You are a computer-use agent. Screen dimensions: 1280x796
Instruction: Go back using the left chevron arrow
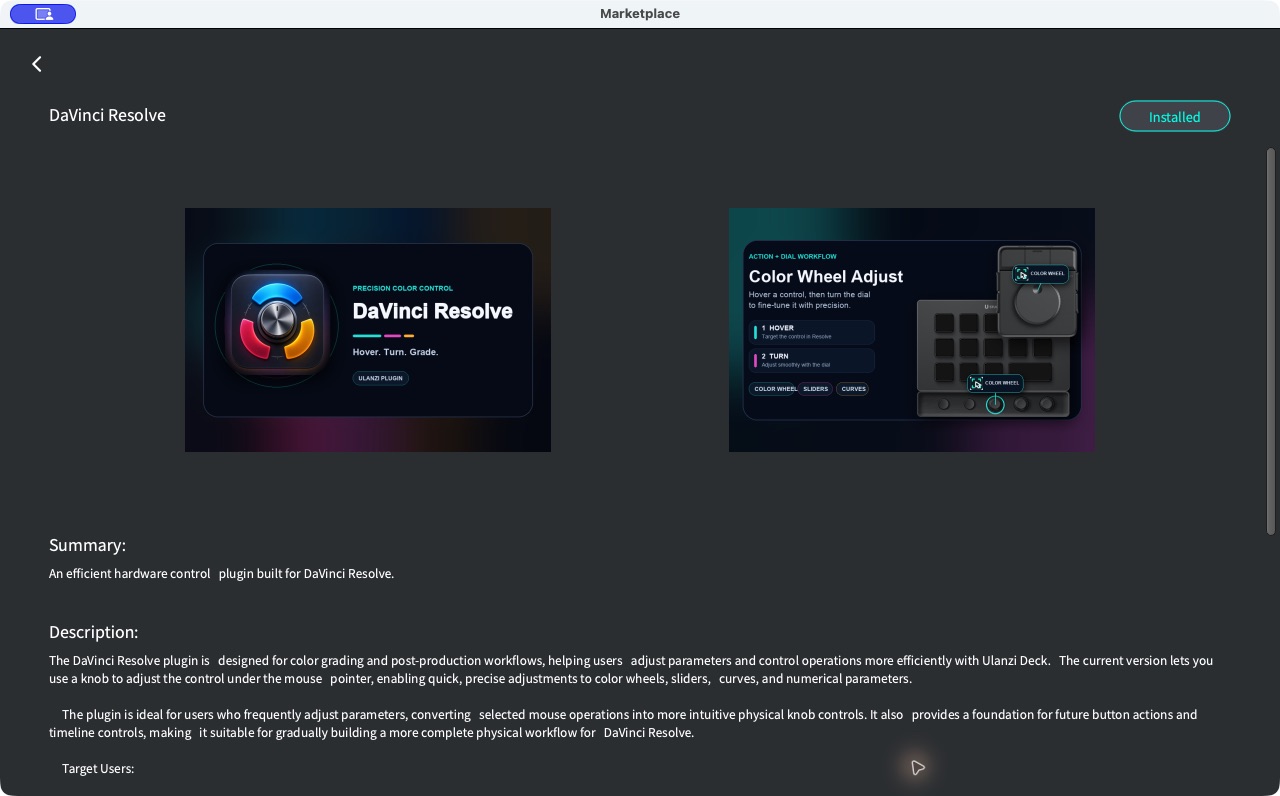tap(37, 64)
